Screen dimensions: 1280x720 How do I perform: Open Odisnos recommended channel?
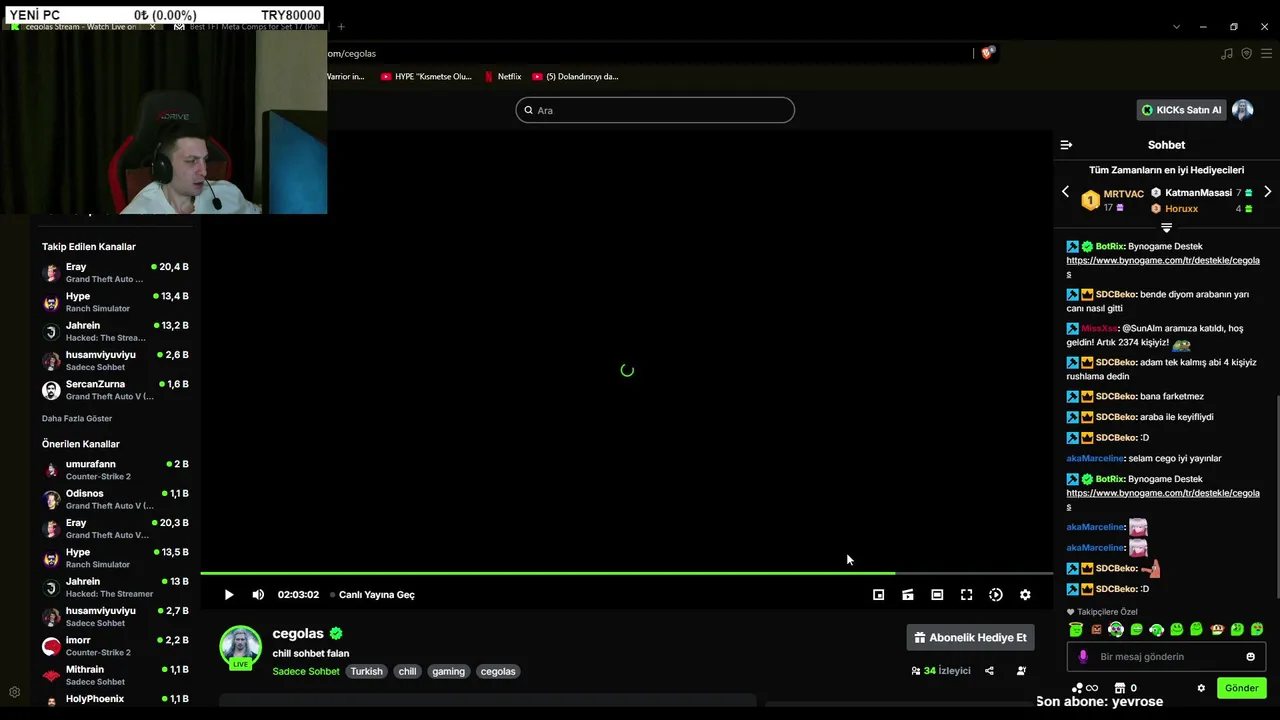[115, 499]
